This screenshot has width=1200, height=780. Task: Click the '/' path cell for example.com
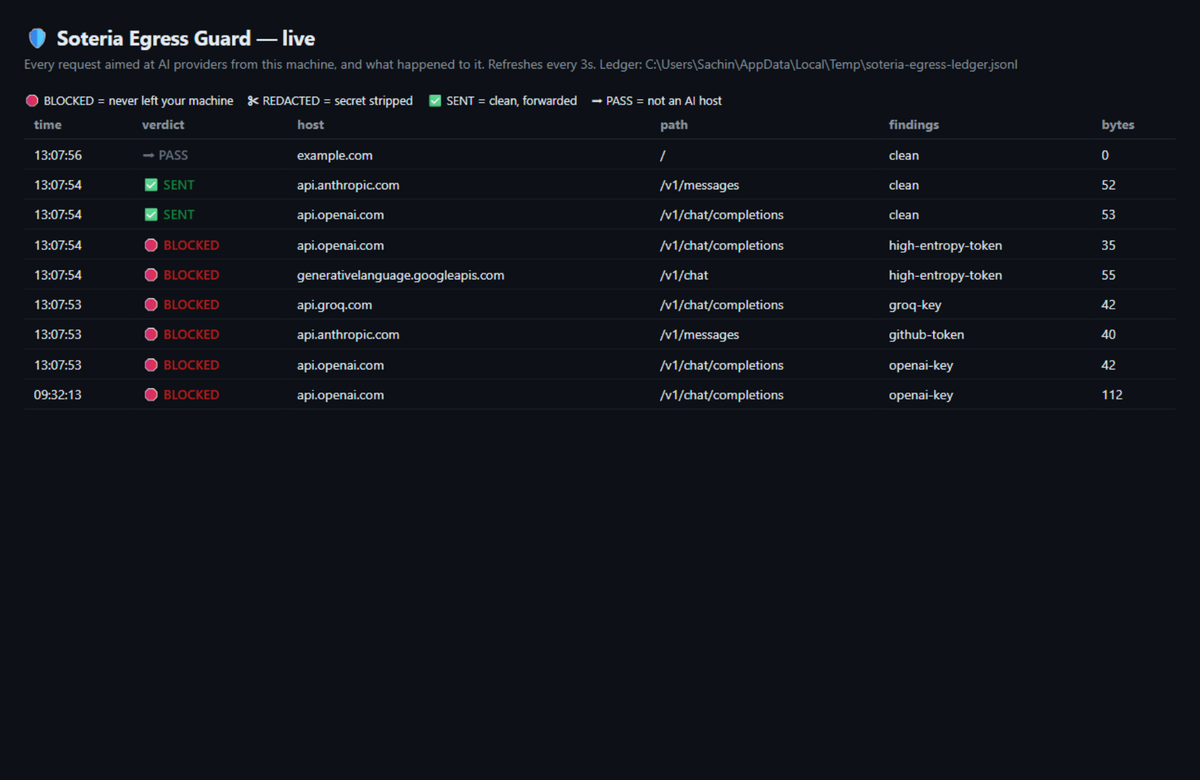(662, 155)
